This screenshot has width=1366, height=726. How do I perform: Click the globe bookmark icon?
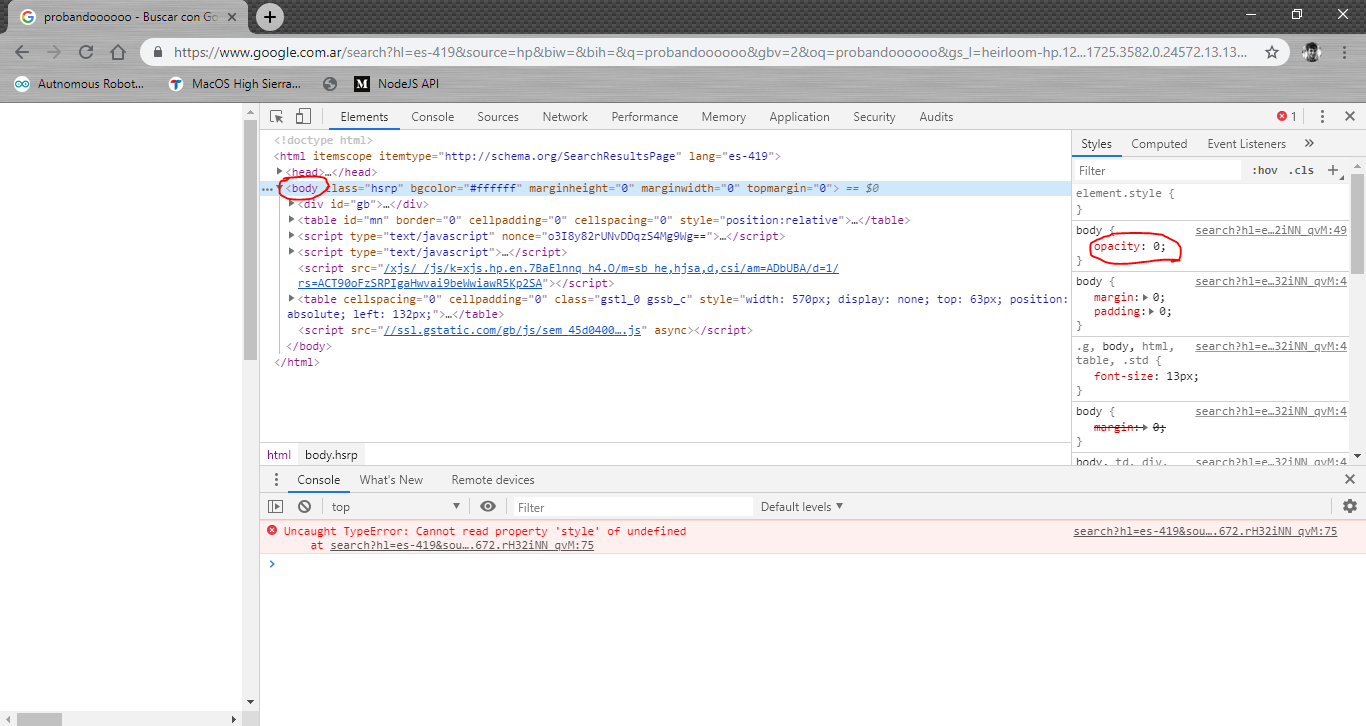(x=330, y=84)
